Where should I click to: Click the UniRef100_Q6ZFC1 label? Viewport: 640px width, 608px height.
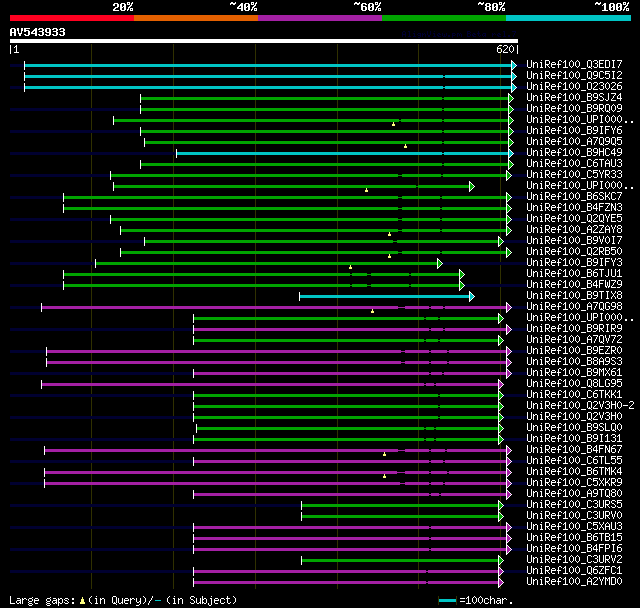tap(574, 571)
